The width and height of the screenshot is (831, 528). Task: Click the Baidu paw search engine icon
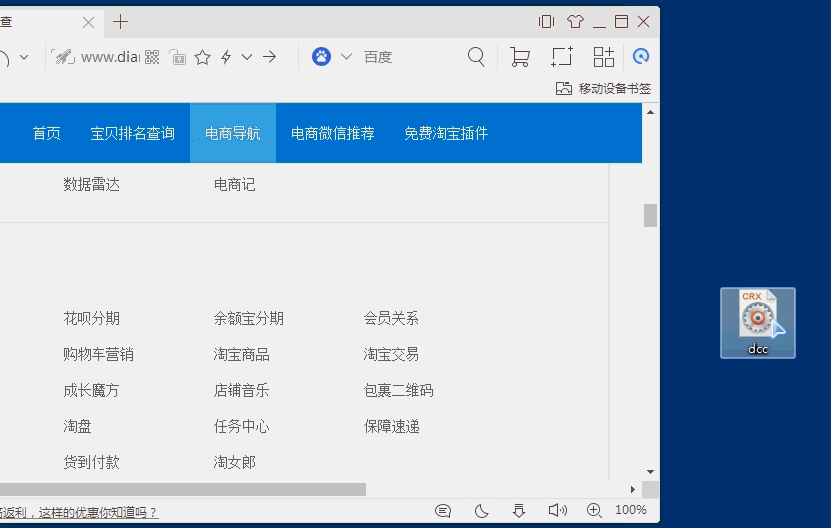[321, 56]
